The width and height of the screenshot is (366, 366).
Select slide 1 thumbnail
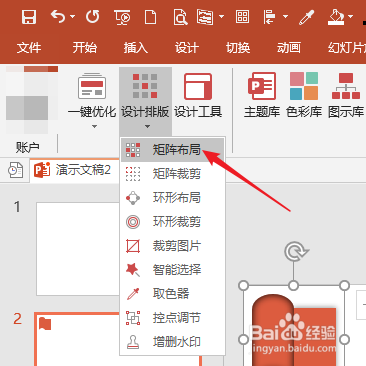pos(78,249)
